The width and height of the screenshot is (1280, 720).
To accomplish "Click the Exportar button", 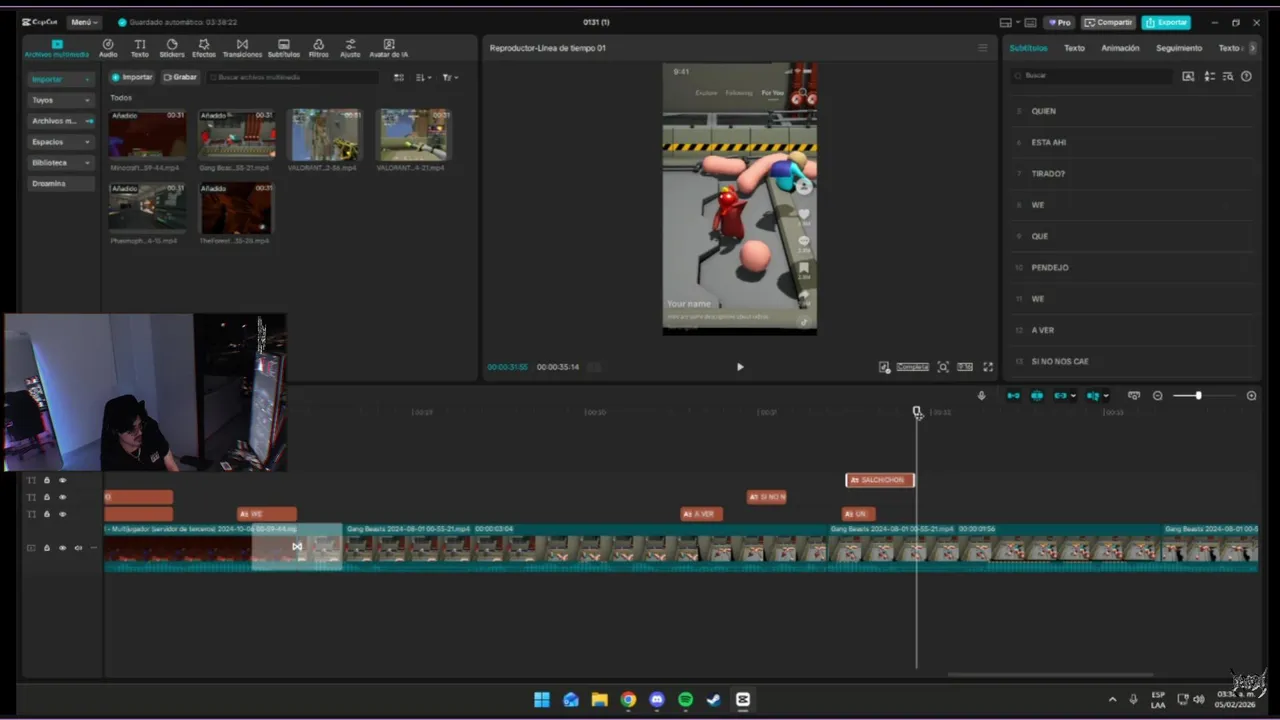I will pyautogui.click(x=1166, y=22).
